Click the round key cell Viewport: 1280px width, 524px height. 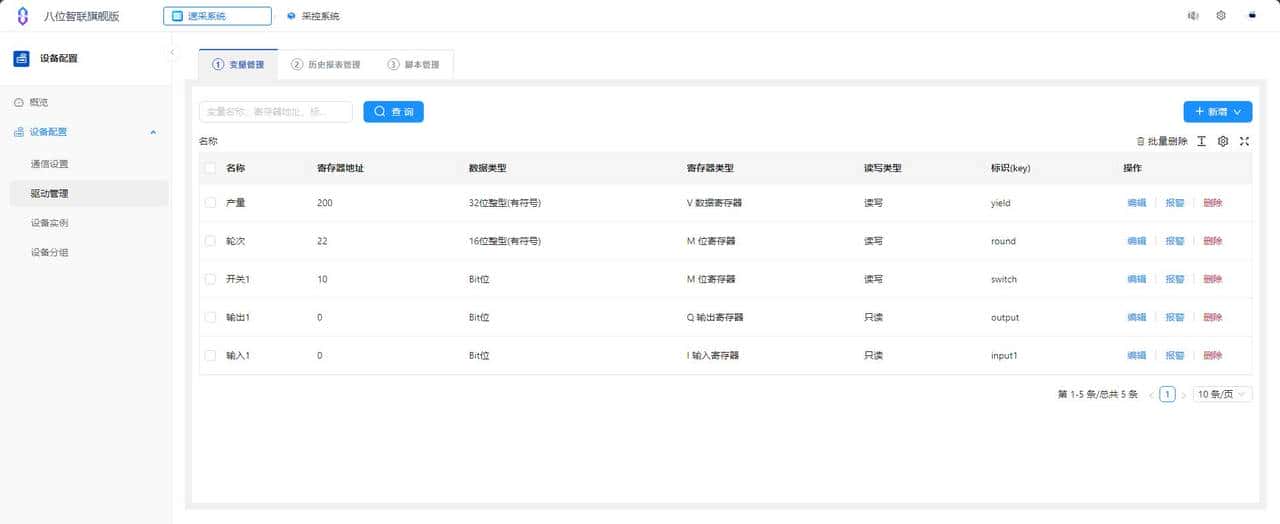[x=1003, y=241]
